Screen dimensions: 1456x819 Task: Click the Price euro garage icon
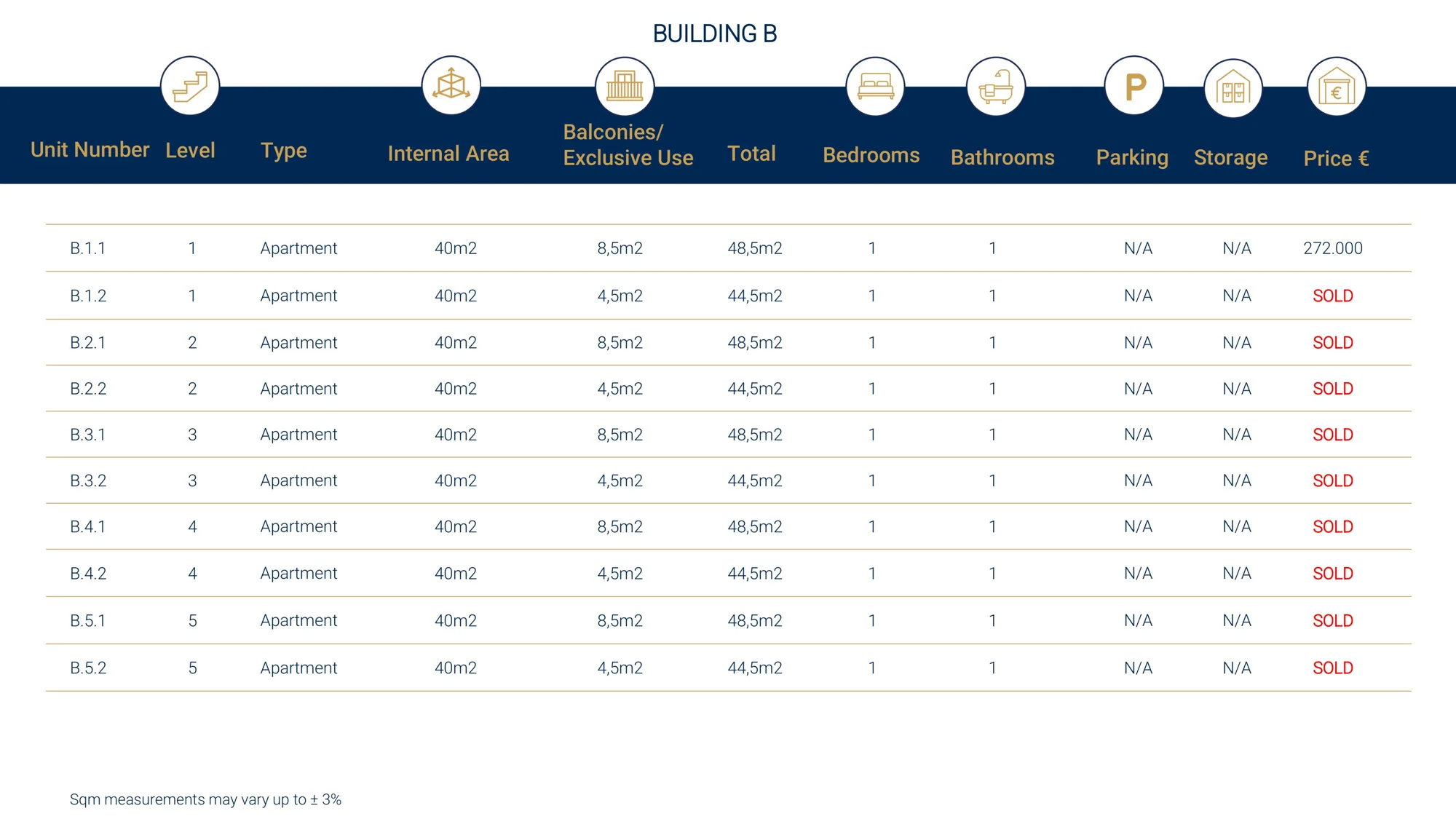pos(1337,87)
